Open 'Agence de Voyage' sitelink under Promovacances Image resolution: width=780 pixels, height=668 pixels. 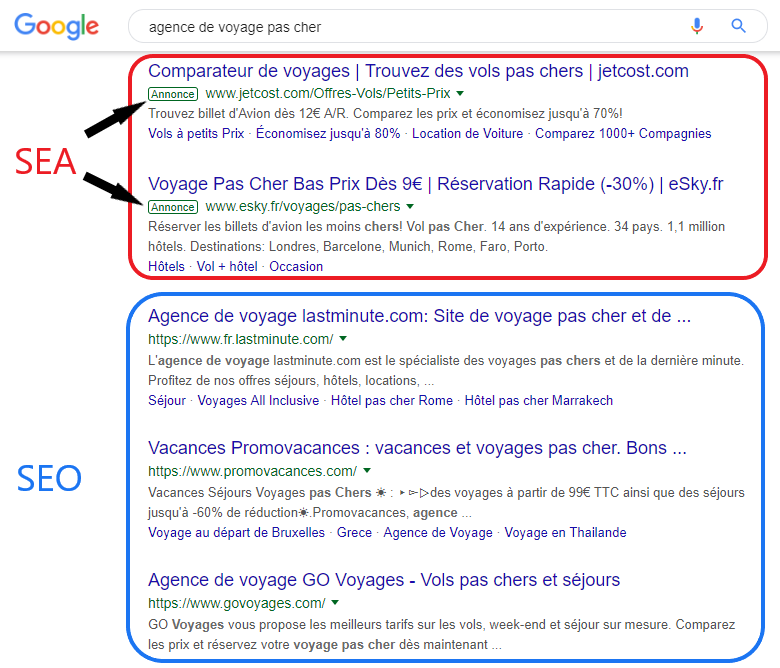tap(438, 533)
